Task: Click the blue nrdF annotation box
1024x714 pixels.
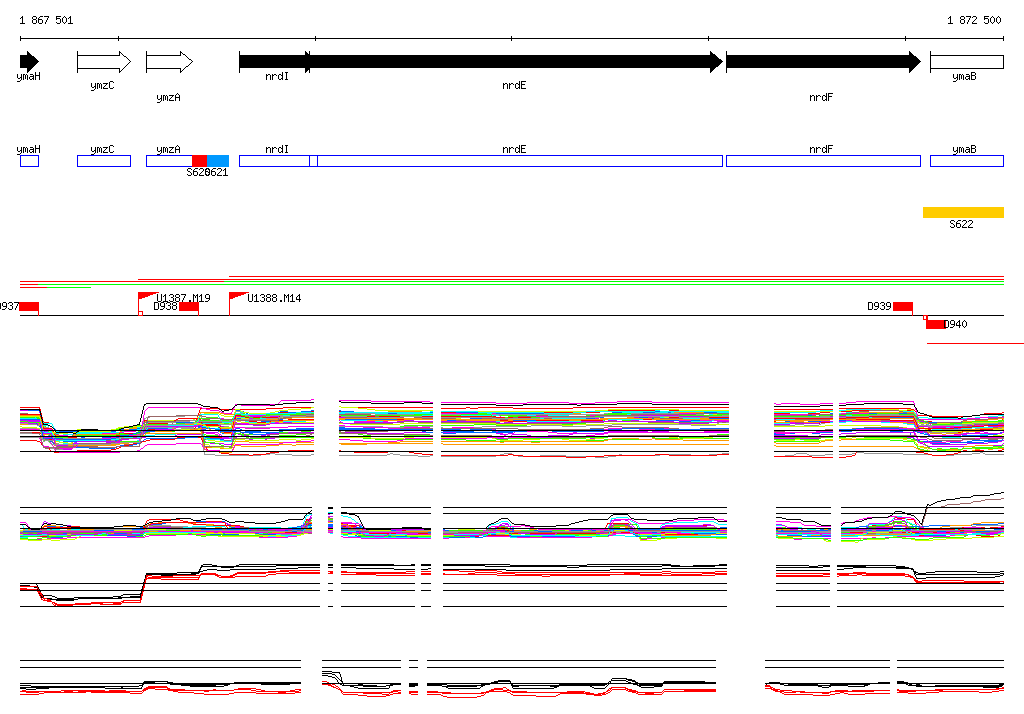Action: [x=824, y=161]
